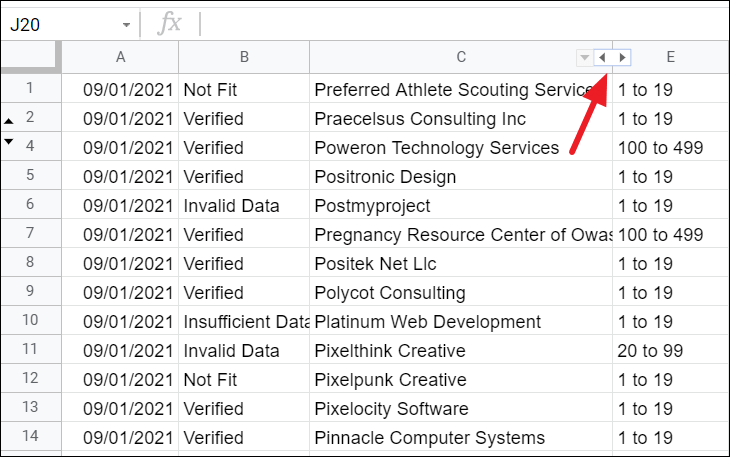Select column E header

(x=671, y=57)
